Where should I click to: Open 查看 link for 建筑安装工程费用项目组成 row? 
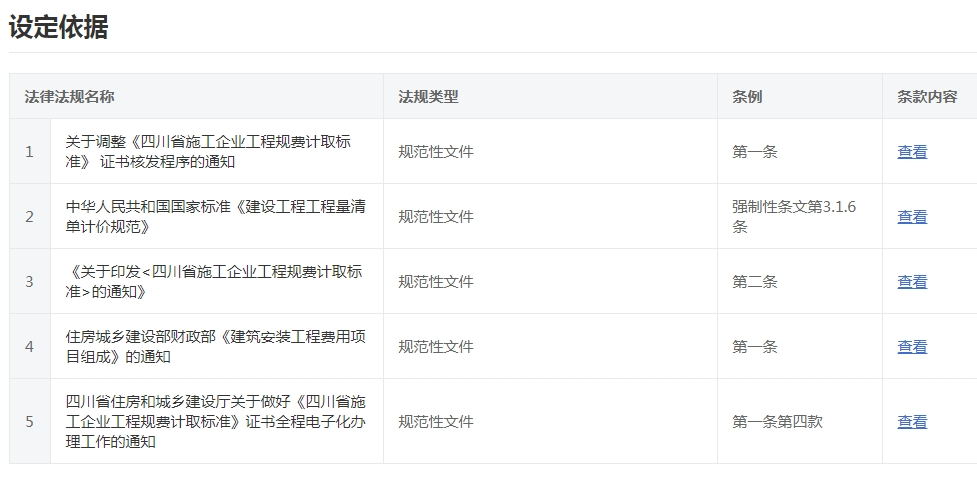[x=911, y=347]
